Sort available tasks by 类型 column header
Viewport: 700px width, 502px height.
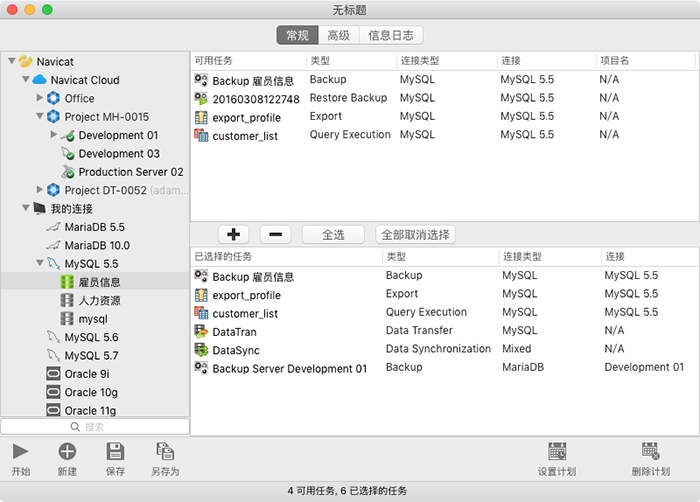tap(351, 61)
